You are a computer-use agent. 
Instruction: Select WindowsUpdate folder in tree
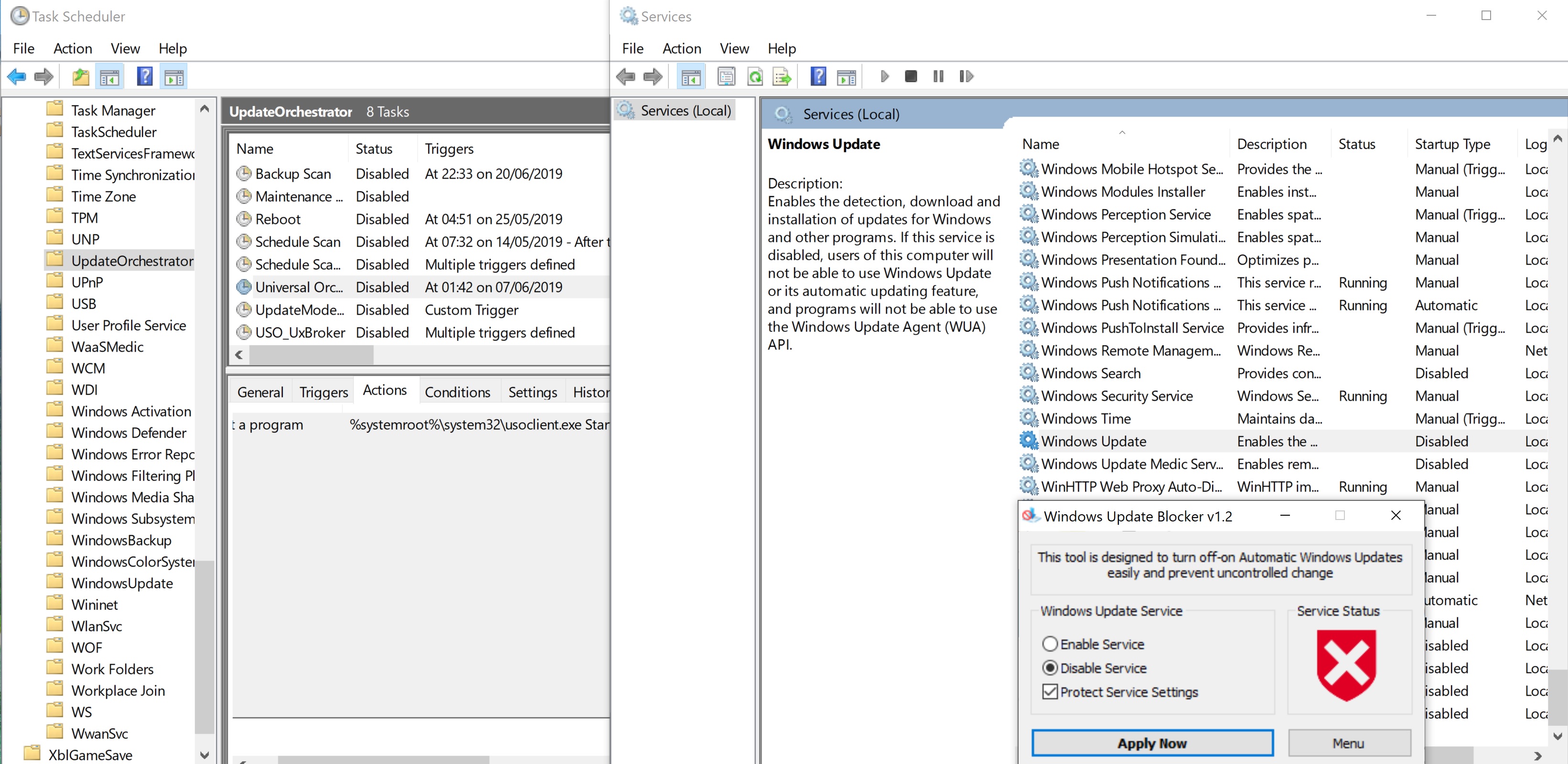click(122, 583)
